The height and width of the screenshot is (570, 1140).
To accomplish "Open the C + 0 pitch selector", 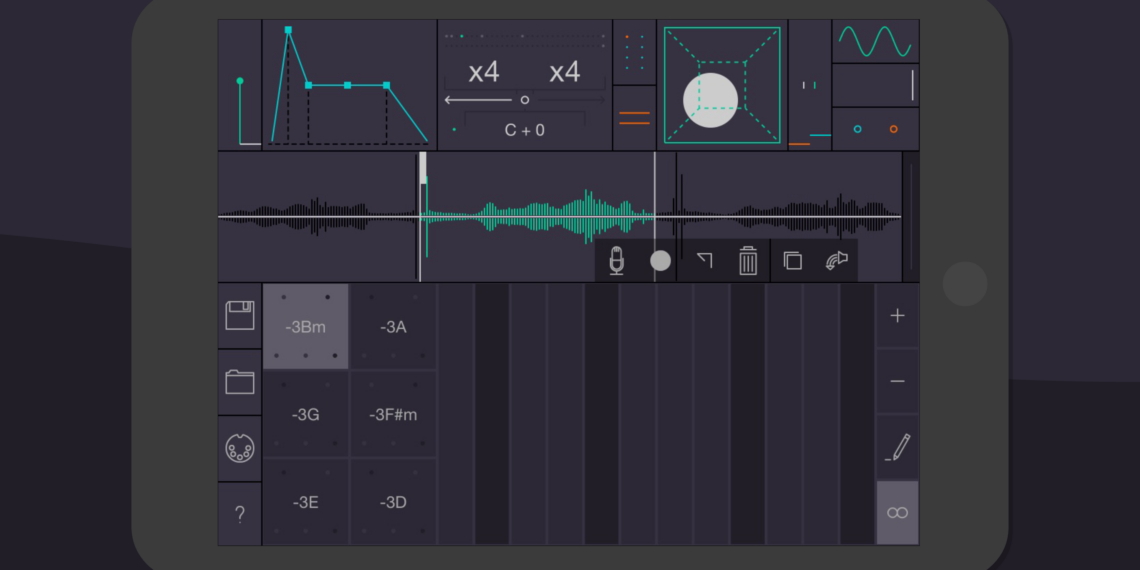I will tap(524, 130).
